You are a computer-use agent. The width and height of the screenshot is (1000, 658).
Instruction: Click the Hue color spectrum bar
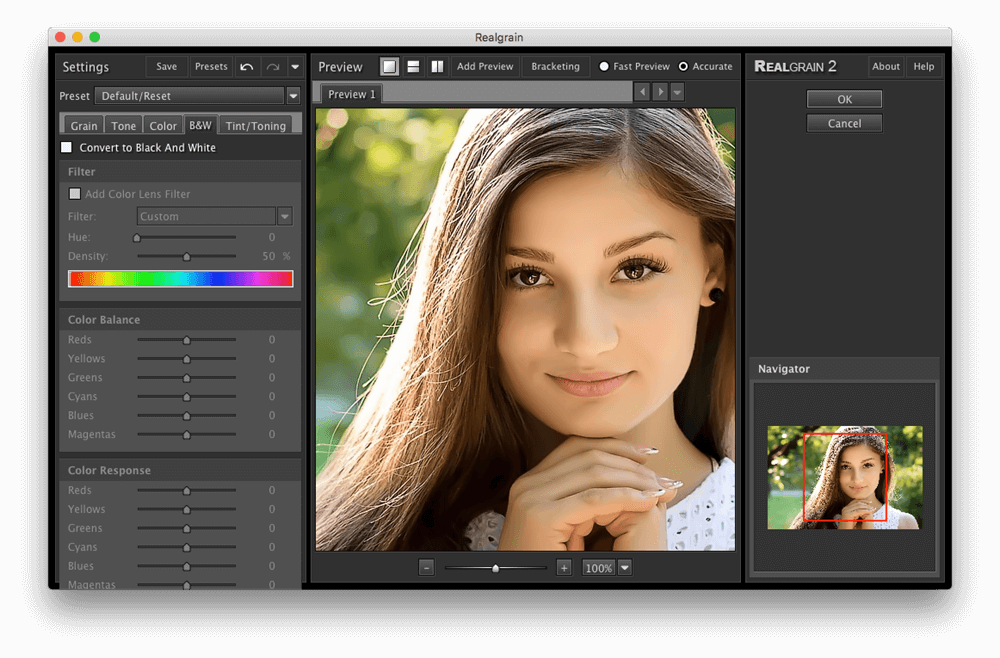(x=180, y=279)
